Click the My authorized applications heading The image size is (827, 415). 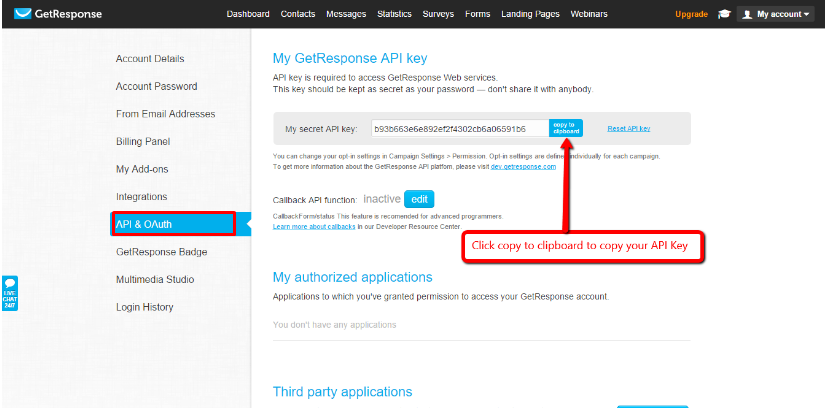[352, 277]
